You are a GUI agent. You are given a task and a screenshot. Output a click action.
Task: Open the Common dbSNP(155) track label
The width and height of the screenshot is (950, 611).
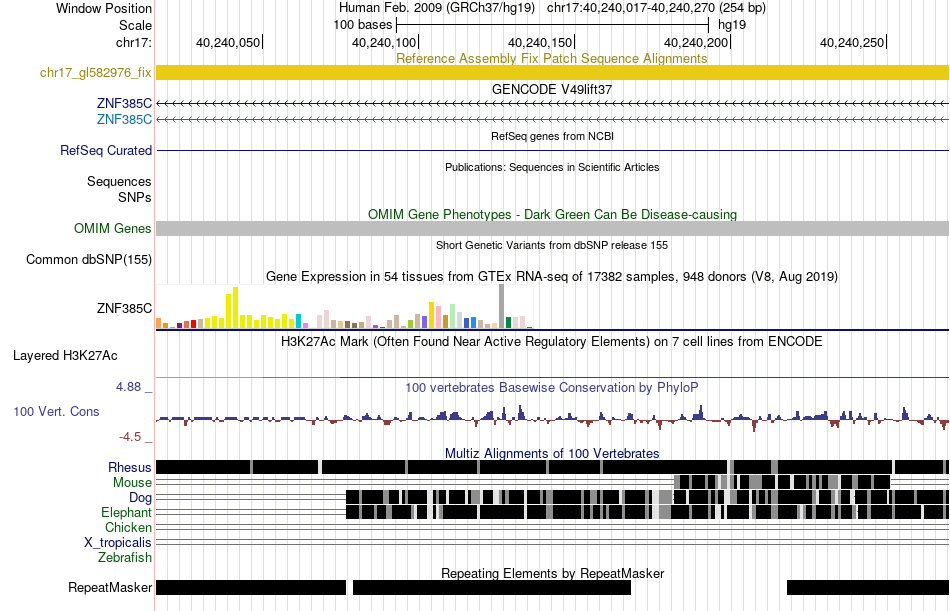click(89, 259)
